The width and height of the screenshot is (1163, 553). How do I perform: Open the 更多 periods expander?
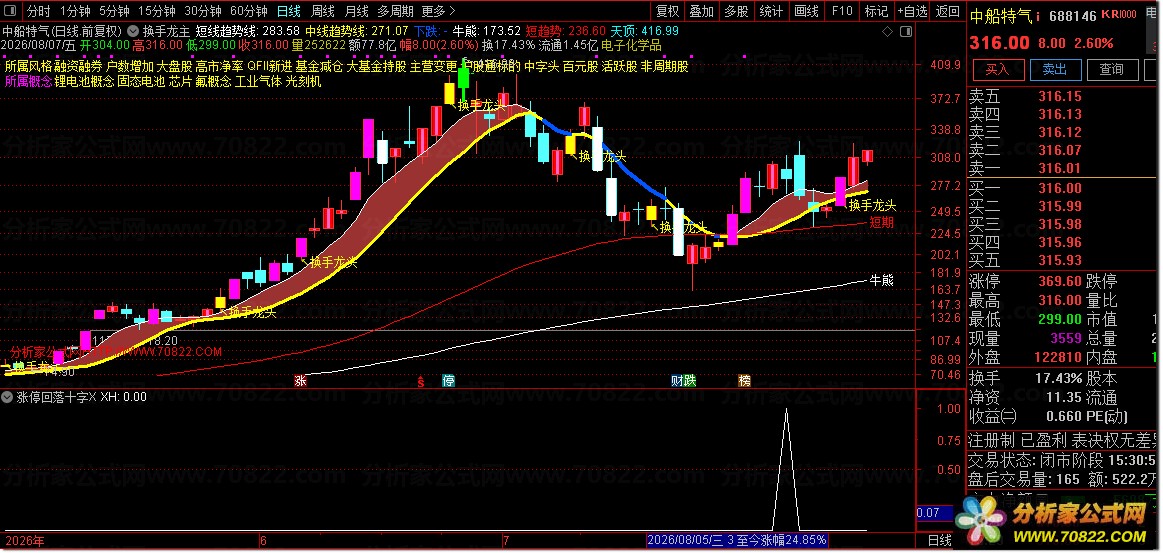[438, 11]
